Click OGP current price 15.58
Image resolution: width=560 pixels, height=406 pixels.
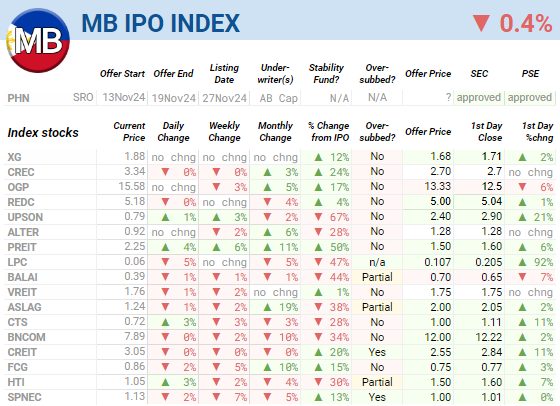click(x=132, y=186)
